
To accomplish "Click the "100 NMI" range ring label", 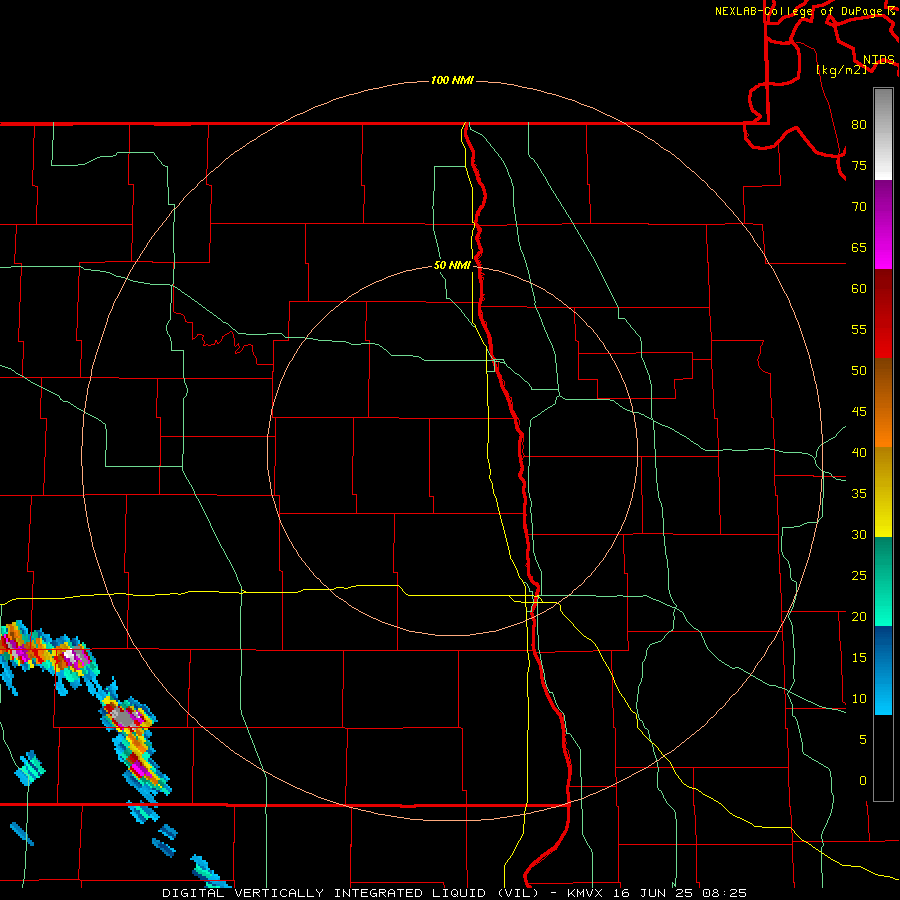I will tap(452, 80).
